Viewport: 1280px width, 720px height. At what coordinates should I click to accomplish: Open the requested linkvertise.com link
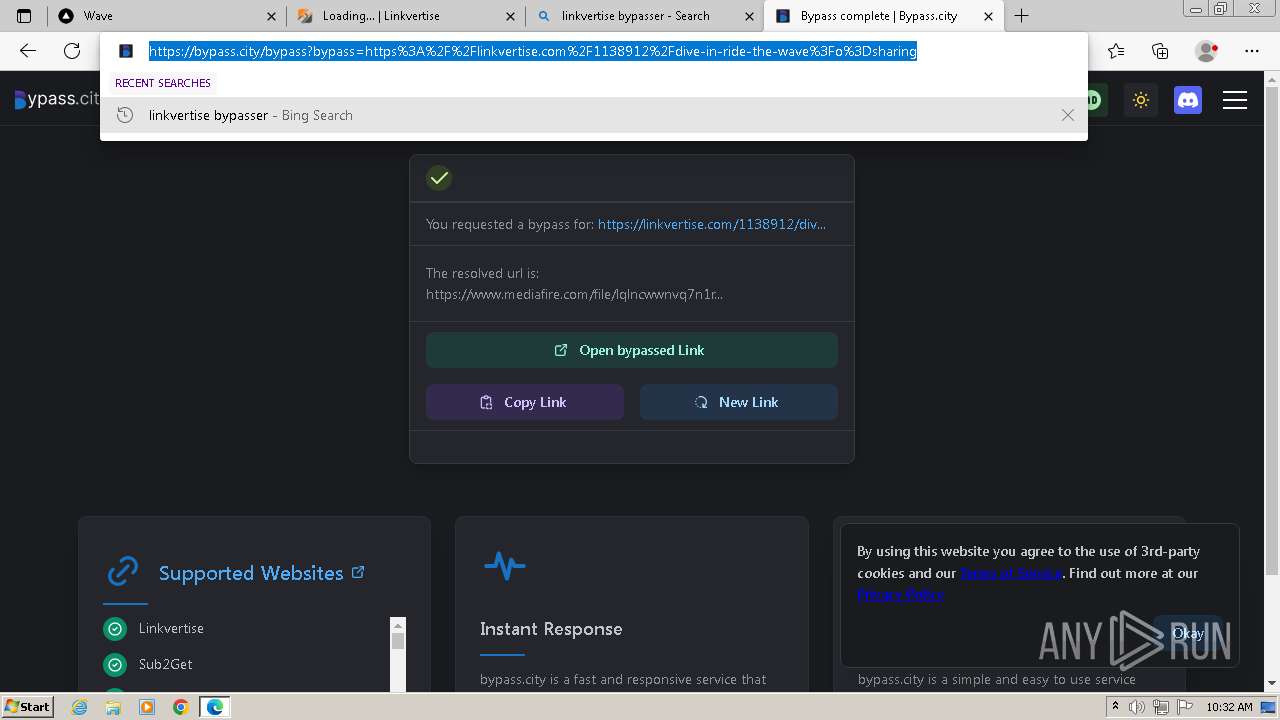click(x=712, y=224)
